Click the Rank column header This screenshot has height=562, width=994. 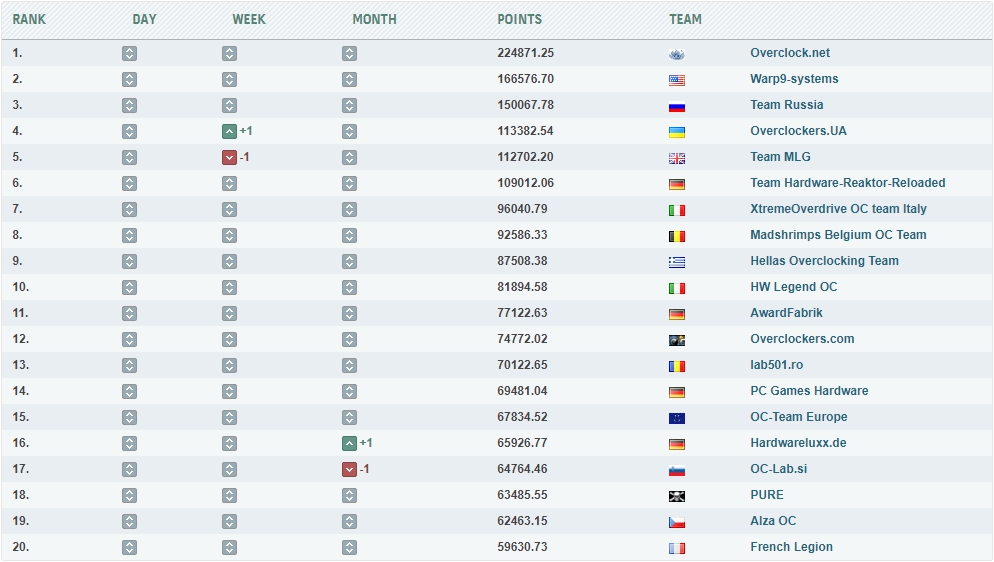[29, 19]
